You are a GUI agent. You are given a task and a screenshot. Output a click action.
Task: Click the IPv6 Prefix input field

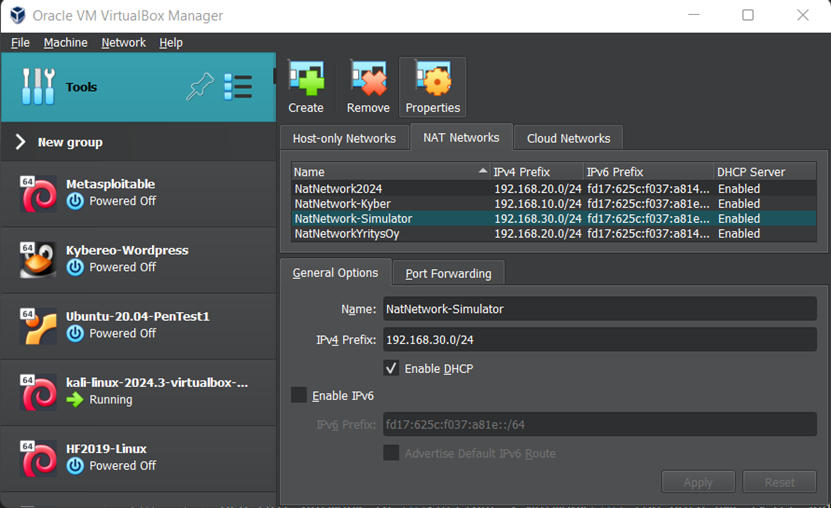coord(600,424)
